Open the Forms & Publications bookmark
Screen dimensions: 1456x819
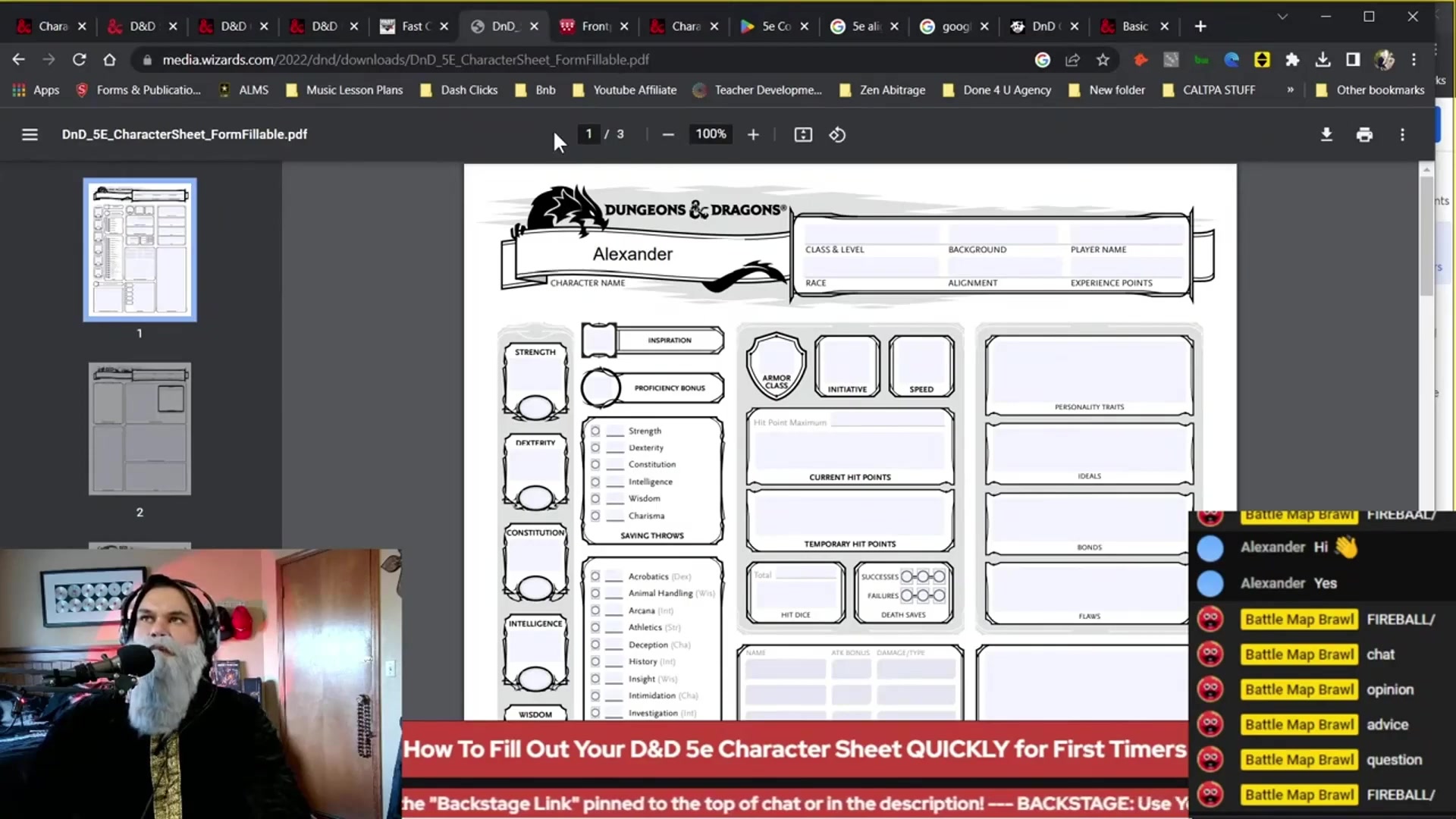(138, 89)
